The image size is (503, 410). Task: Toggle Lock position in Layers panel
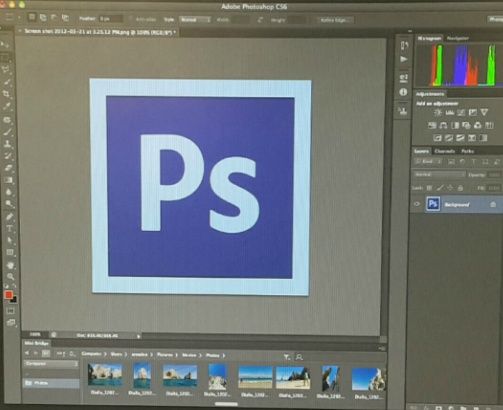450,188
